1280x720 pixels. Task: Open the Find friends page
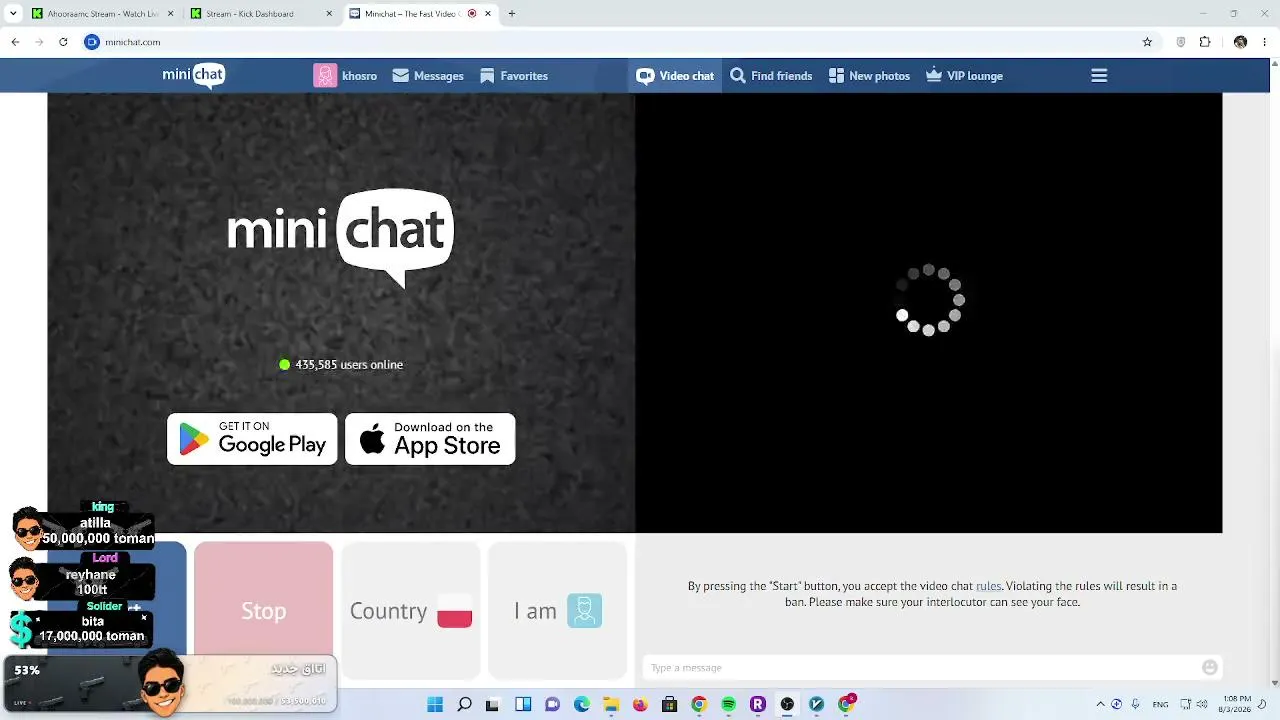point(771,76)
